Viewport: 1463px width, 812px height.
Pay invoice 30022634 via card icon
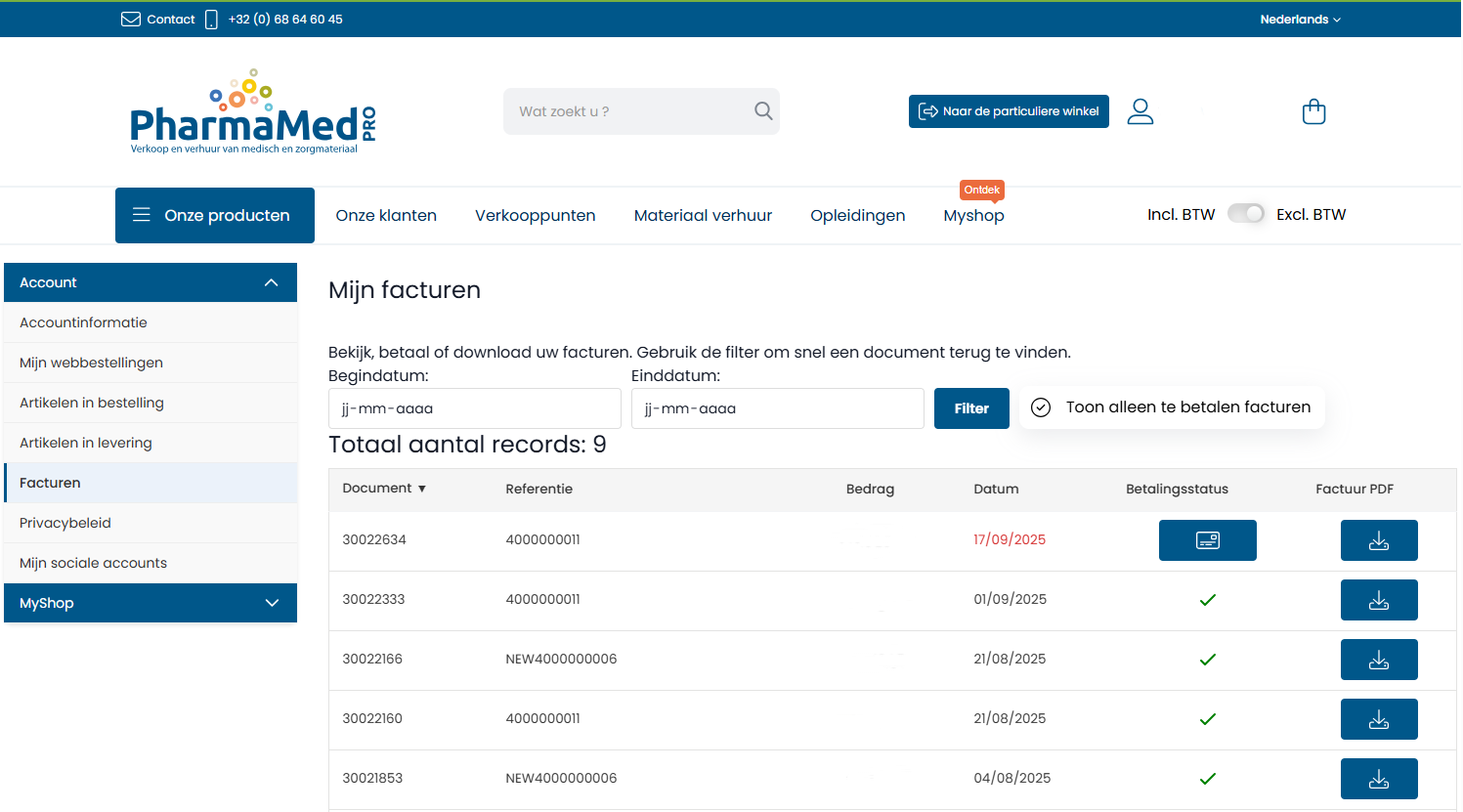click(1207, 540)
